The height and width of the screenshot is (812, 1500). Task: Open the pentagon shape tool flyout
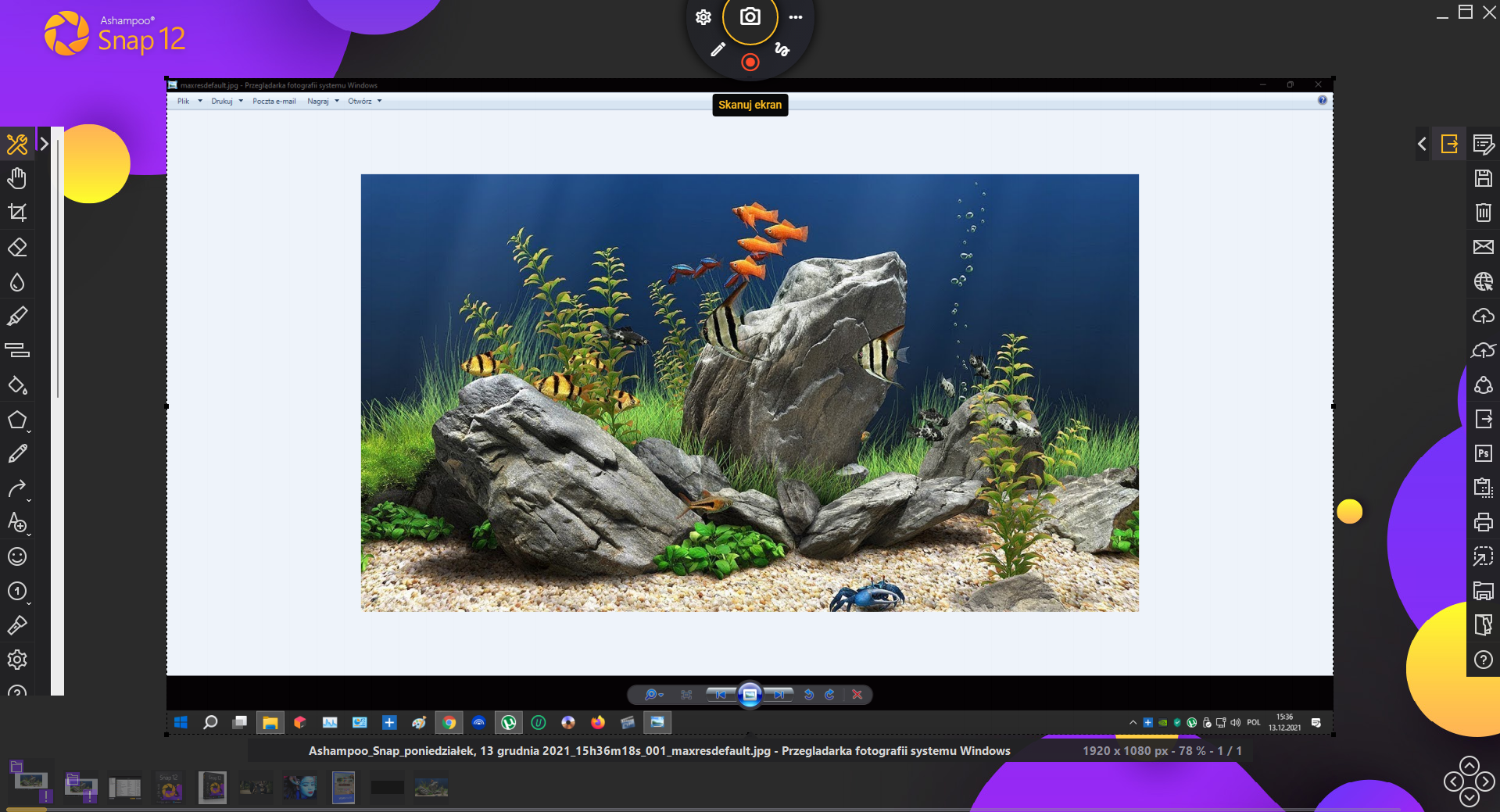tap(17, 420)
